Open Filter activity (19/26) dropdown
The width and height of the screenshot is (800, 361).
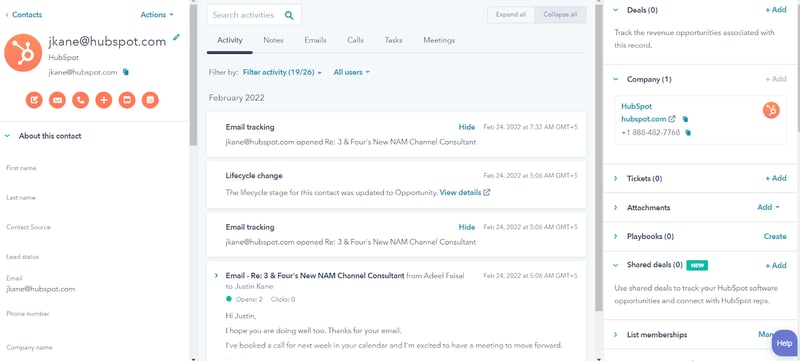(x=282, y=72)
